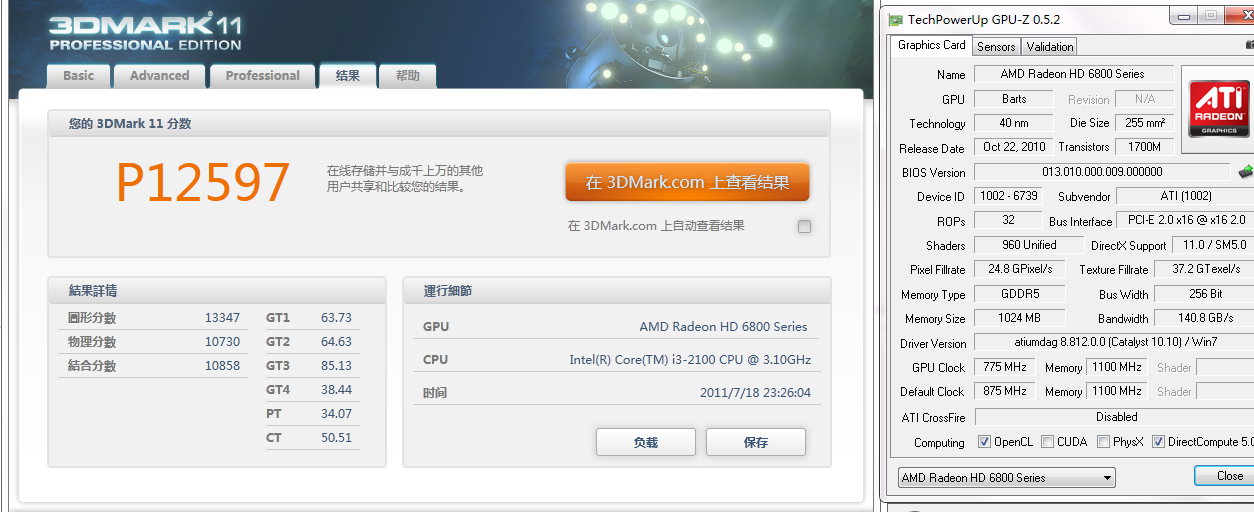Click the Shaders field 960 Unified
This screenshot has width=1254, height=512.
point(1028,245)
